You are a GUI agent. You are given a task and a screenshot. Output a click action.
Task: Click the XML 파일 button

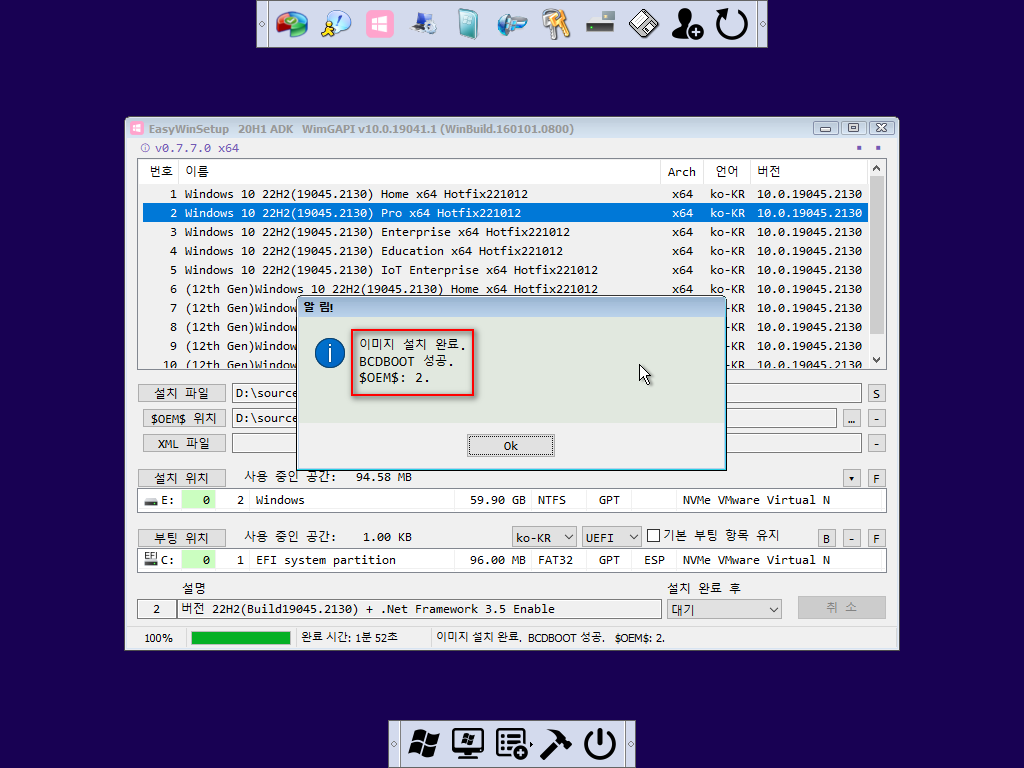[x=184, y=443]
